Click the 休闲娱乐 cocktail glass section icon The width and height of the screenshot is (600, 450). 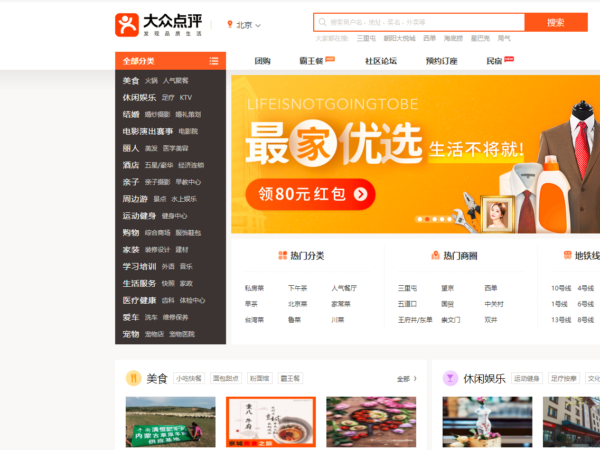pos(450,378)
